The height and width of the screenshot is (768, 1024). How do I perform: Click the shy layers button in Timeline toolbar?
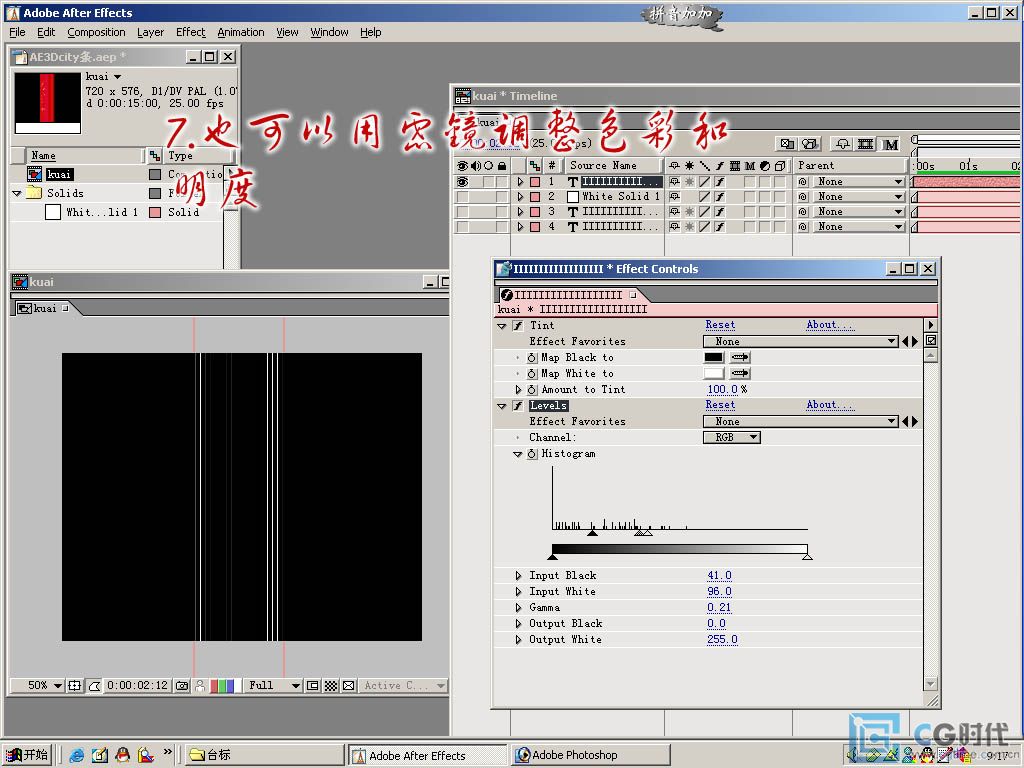pyautogui.click(x=842, y=144)
